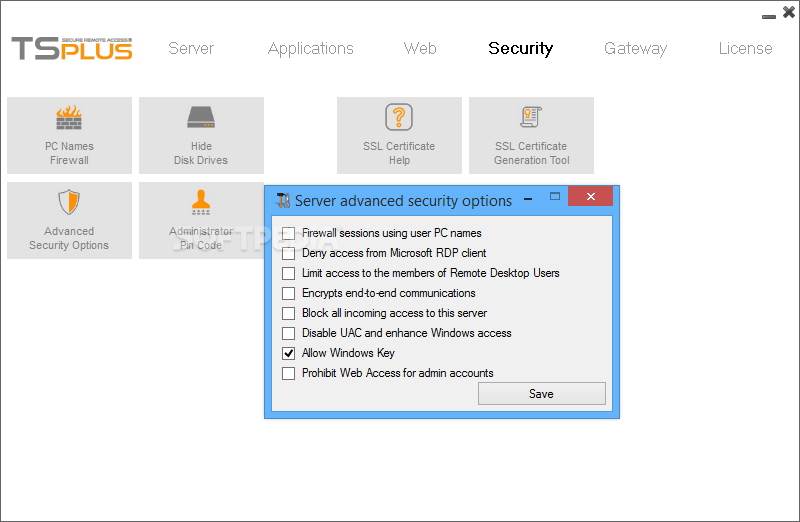Image resolution: width=800 pixels, height=522 pixels.
Task: Close the Server advanced security options dialog
Action: coord(590,196)
